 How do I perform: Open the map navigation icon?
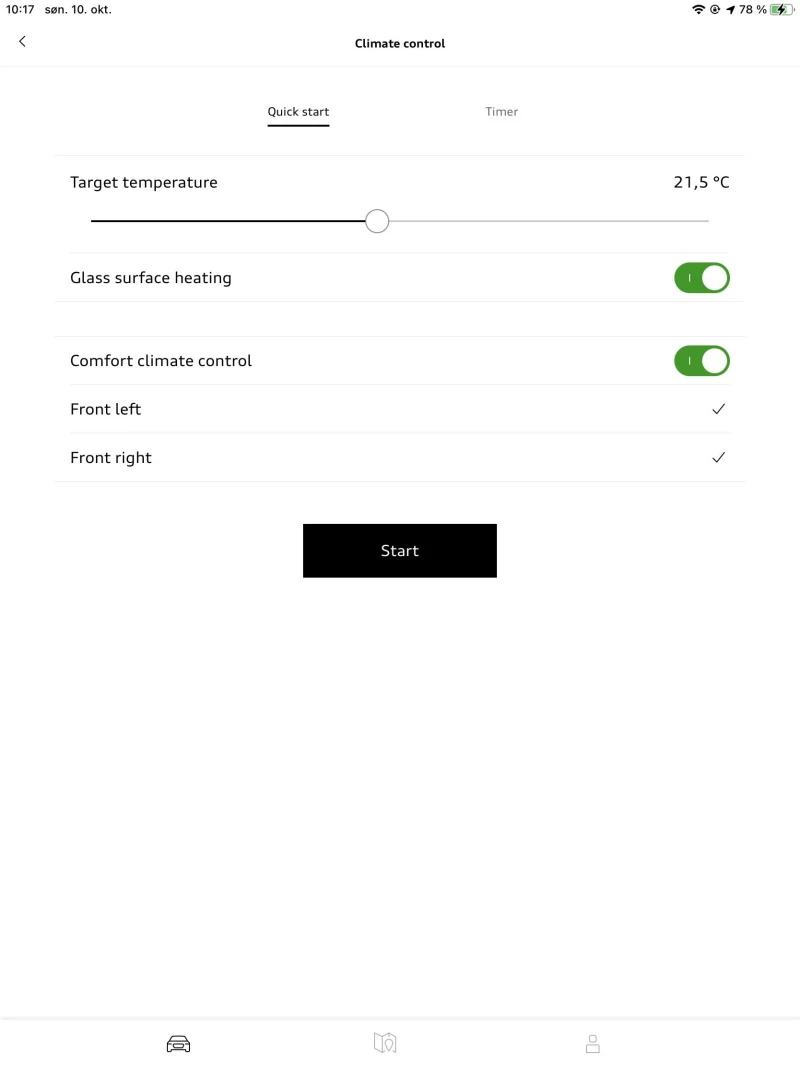coord(385,1043)
